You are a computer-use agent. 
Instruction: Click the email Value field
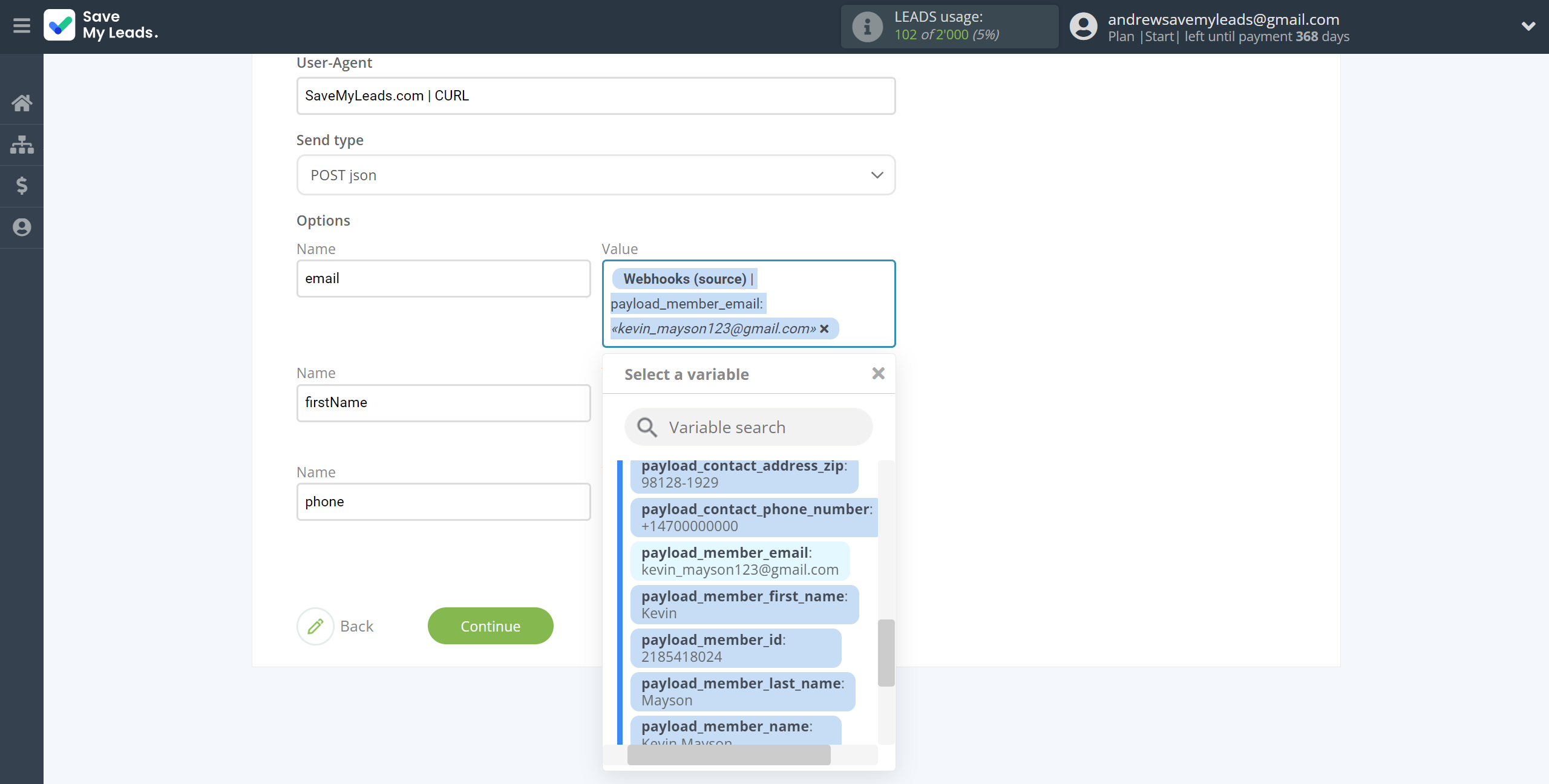(748, 304)
